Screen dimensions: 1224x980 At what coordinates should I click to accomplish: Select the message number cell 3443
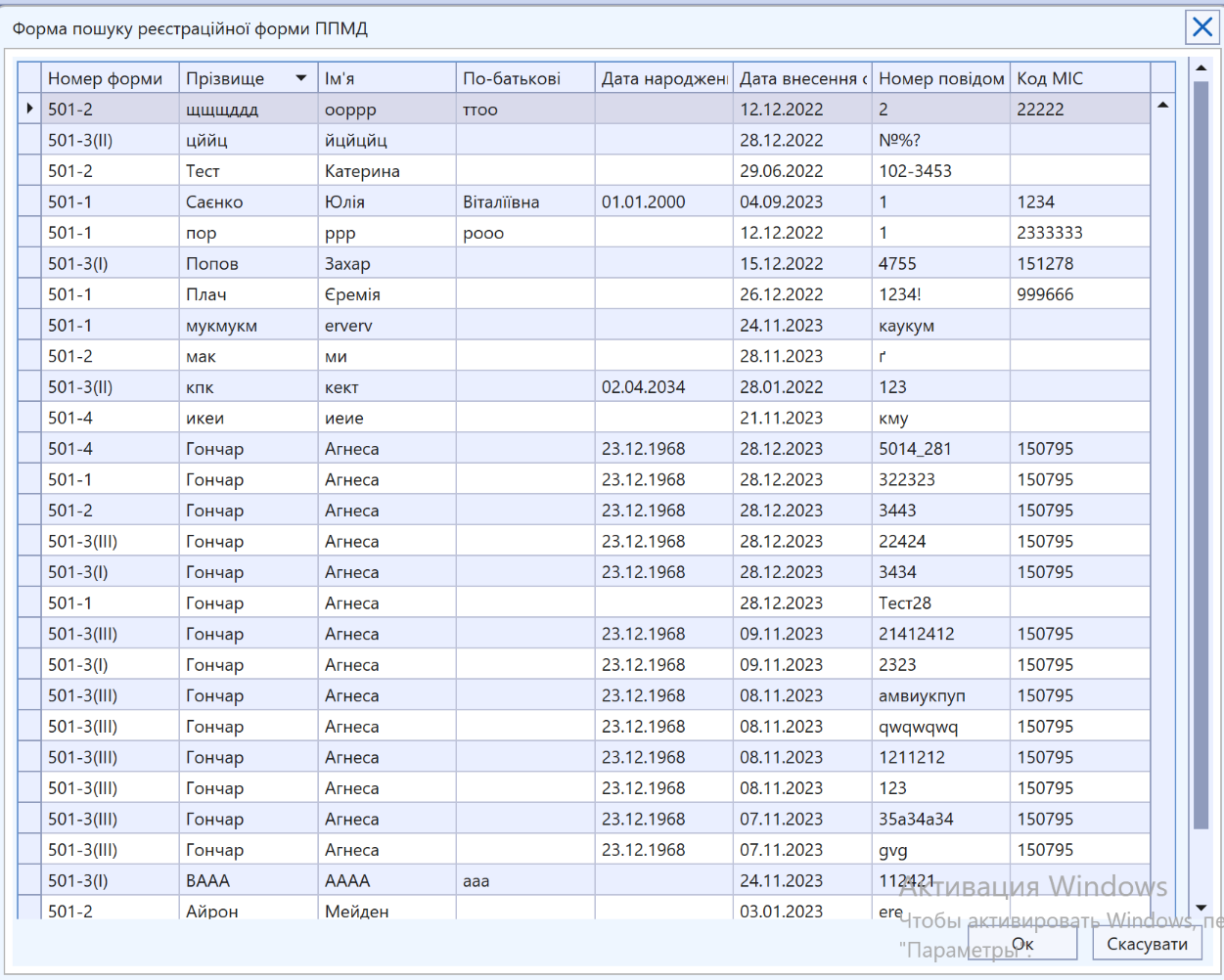(941, 511)
